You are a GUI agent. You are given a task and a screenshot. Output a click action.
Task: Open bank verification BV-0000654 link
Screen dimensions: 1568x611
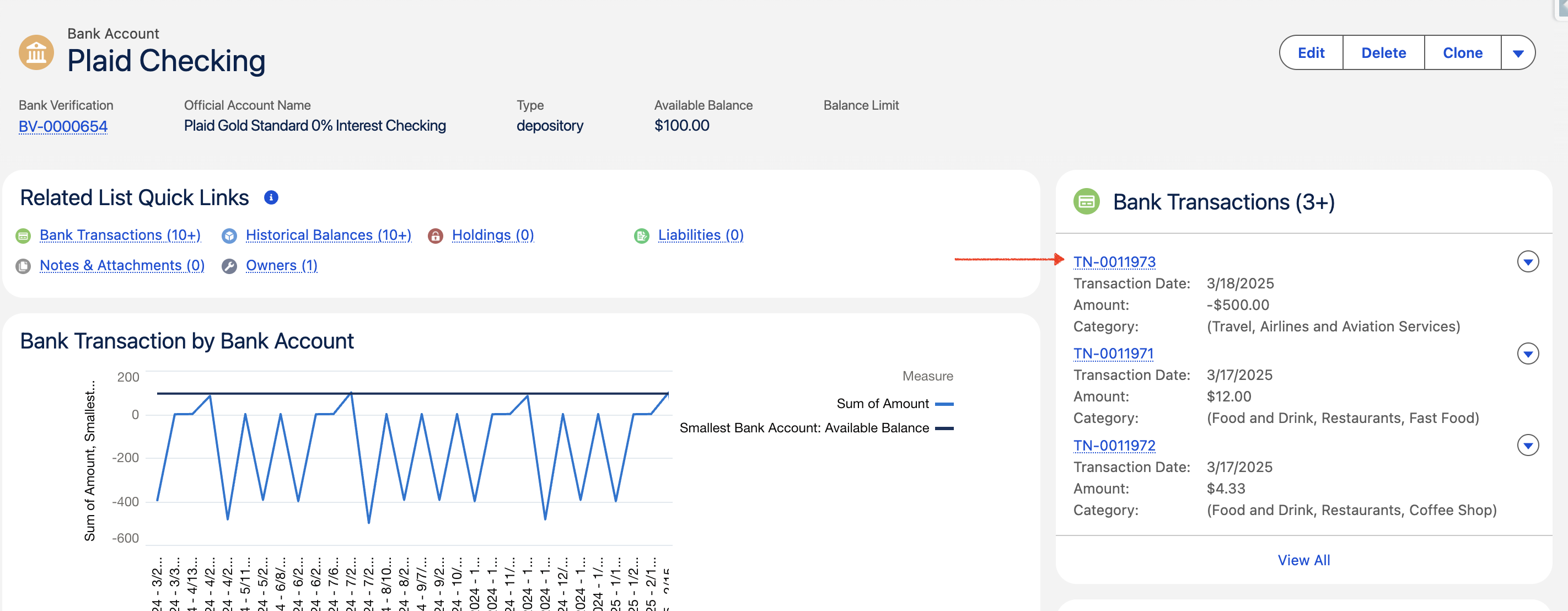coord(63,127)
